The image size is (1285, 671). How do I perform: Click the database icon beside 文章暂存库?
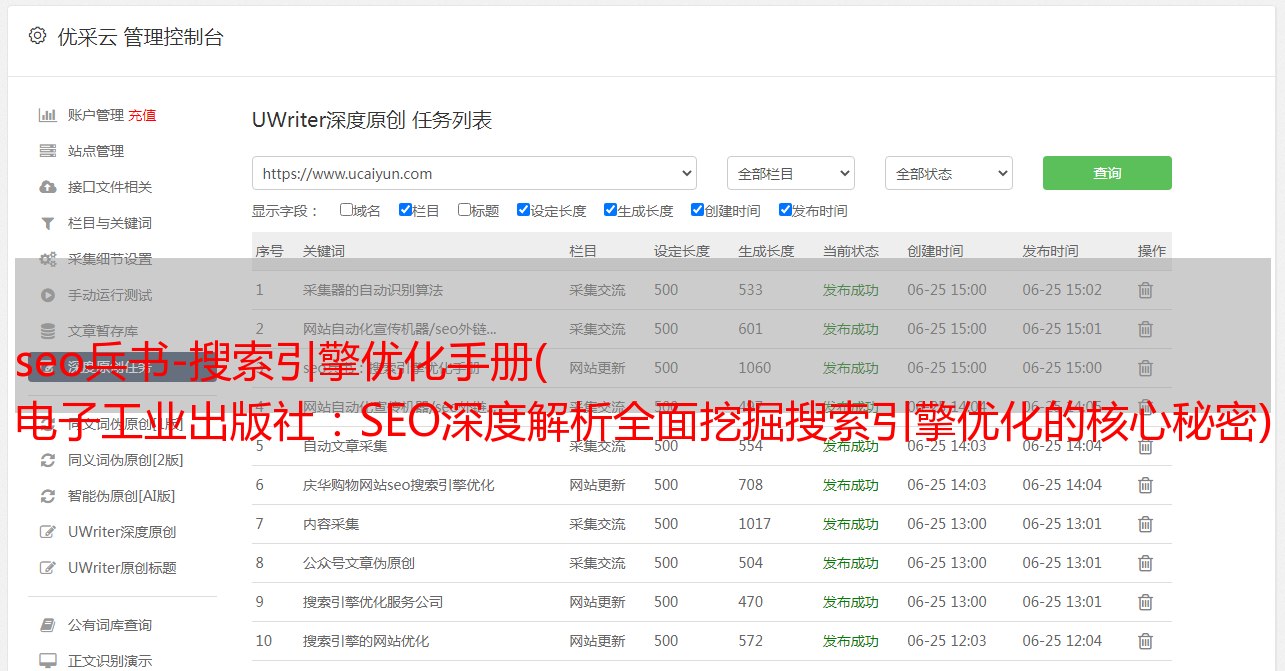coord(47,331)
